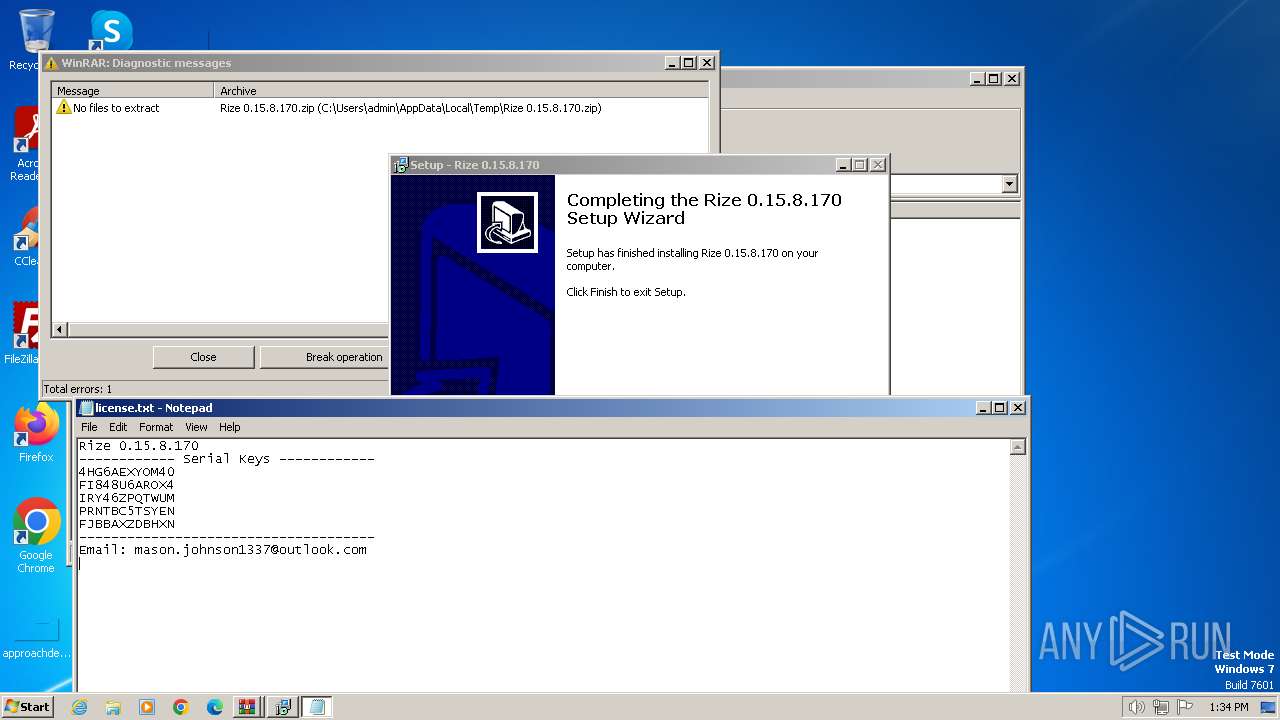The width and height of the screenshot is (1280, 720).
Task: Click the Archive column header in WinRAR
Action: click(461, 90)
